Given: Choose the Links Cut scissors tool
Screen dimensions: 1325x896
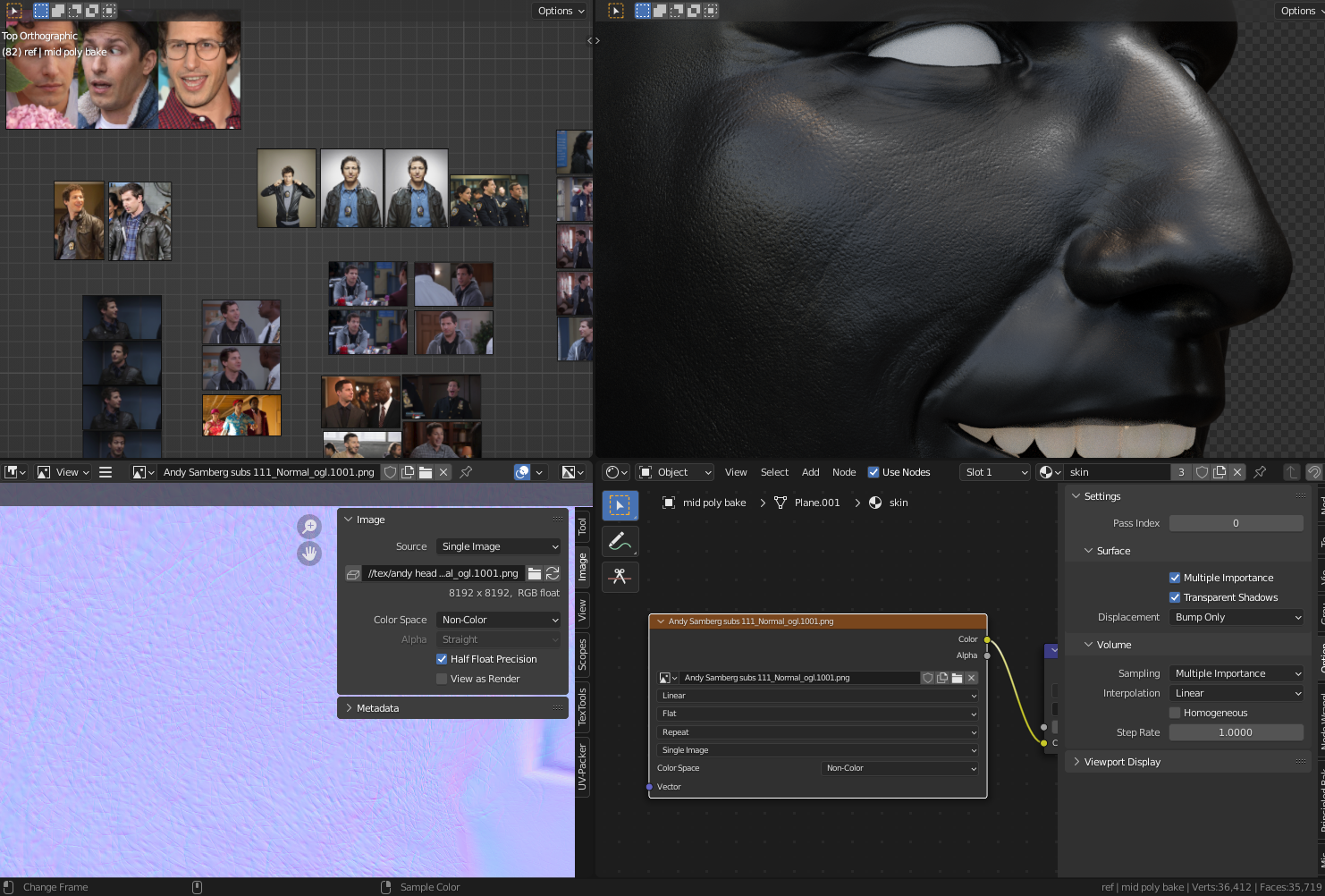Looking at the screenshot, I should (620, 577).
